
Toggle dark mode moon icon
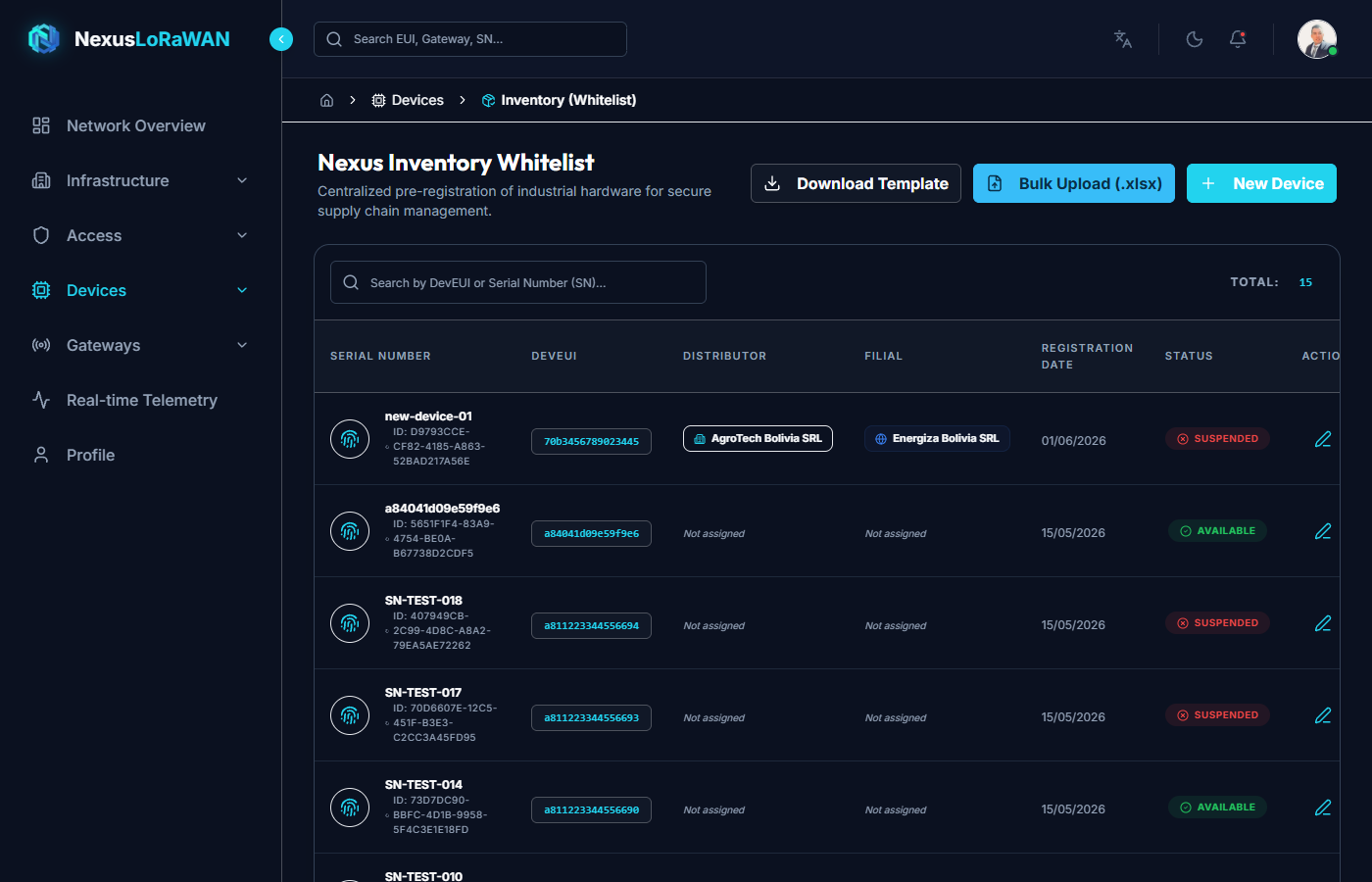coord(1195,39)
